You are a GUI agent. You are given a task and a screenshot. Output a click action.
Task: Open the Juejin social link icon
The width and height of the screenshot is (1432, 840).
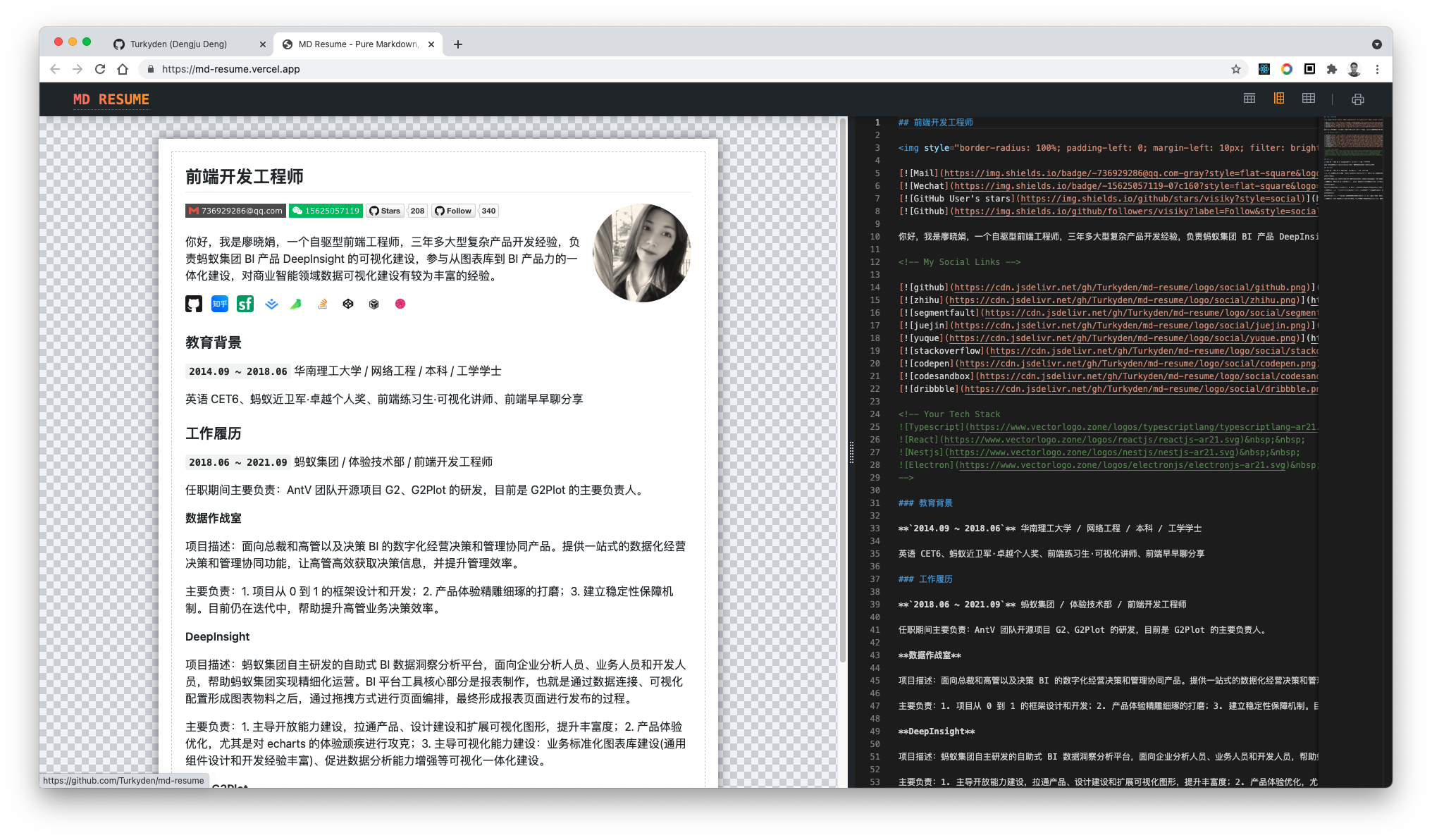[x=271, y=304]
